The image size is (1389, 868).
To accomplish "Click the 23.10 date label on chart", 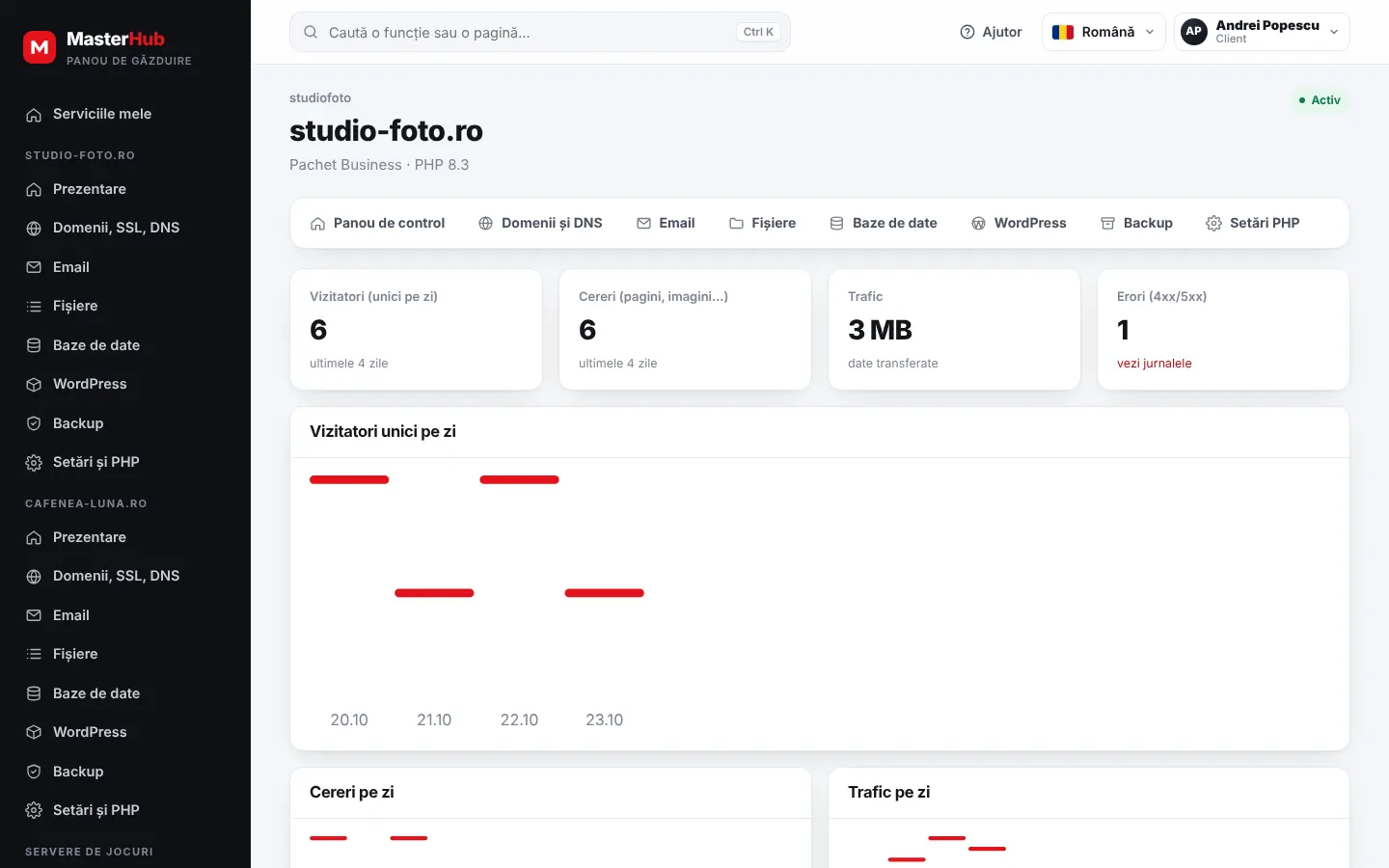I will coord(604,719).
